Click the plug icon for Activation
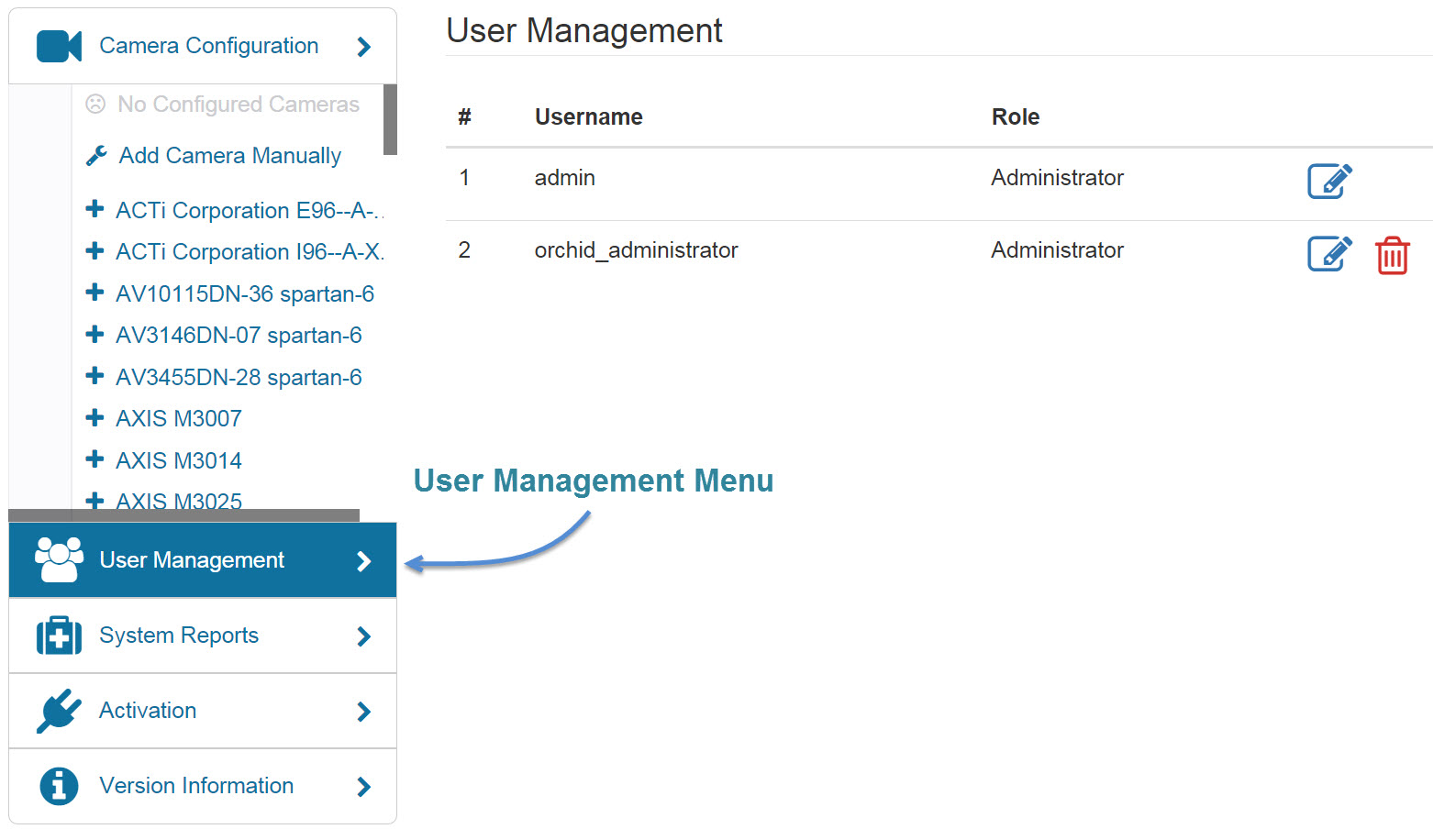Screen dimensions: 1433x840 point(60,711)
